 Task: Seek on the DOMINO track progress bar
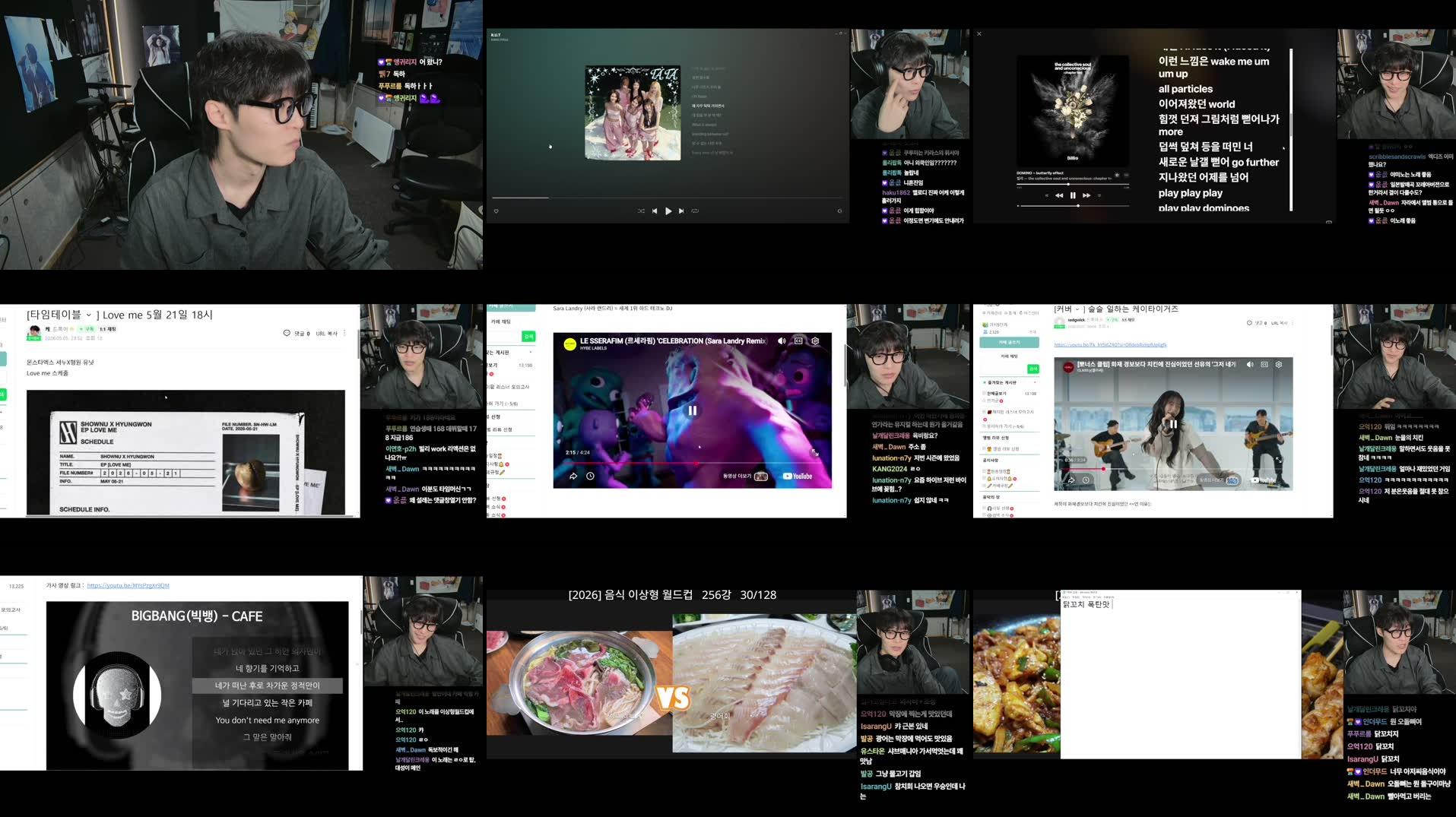[x=1073, y=185]
